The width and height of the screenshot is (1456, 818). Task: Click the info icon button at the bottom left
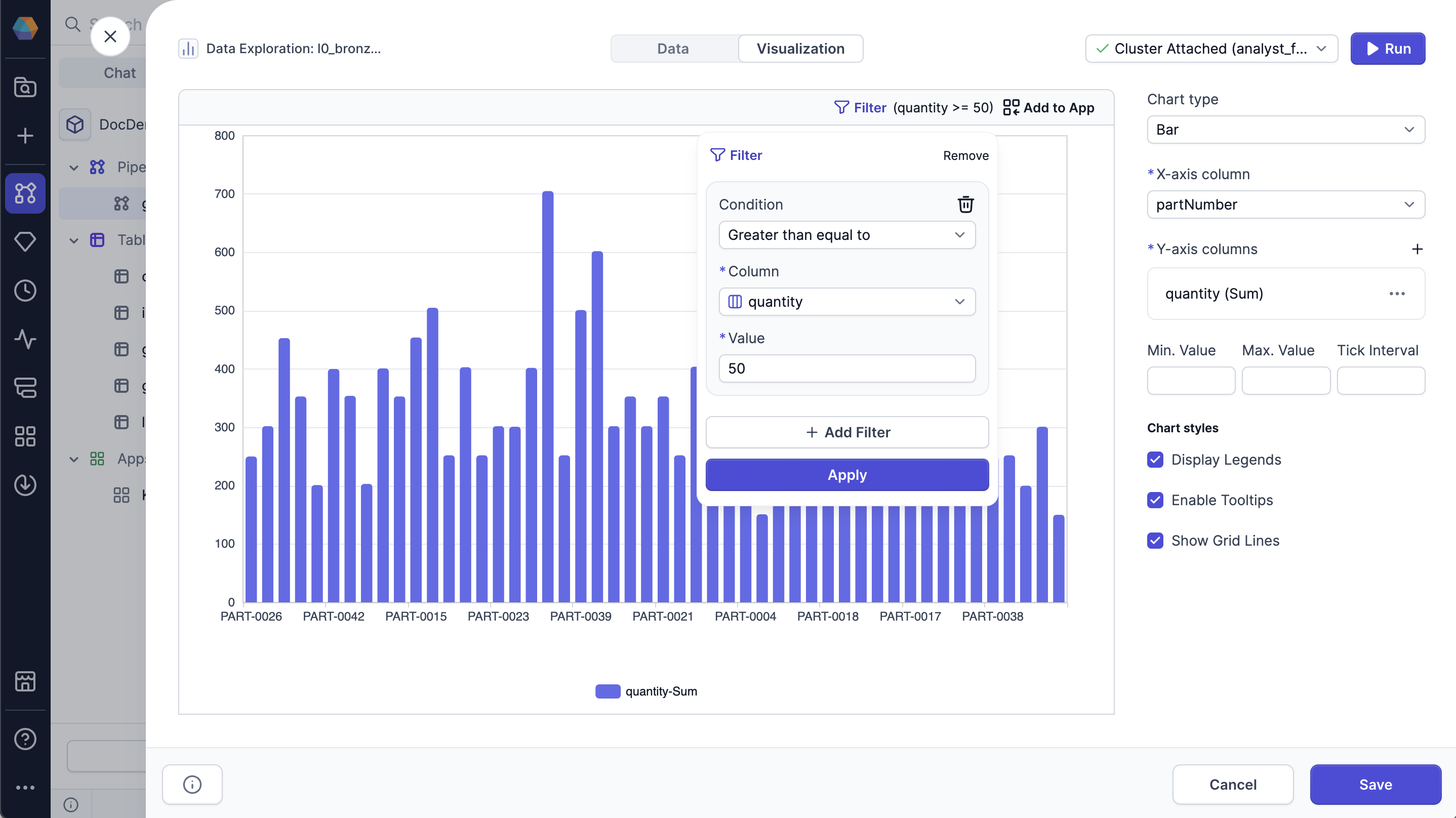pyautogui.click(x=192, y=784)
